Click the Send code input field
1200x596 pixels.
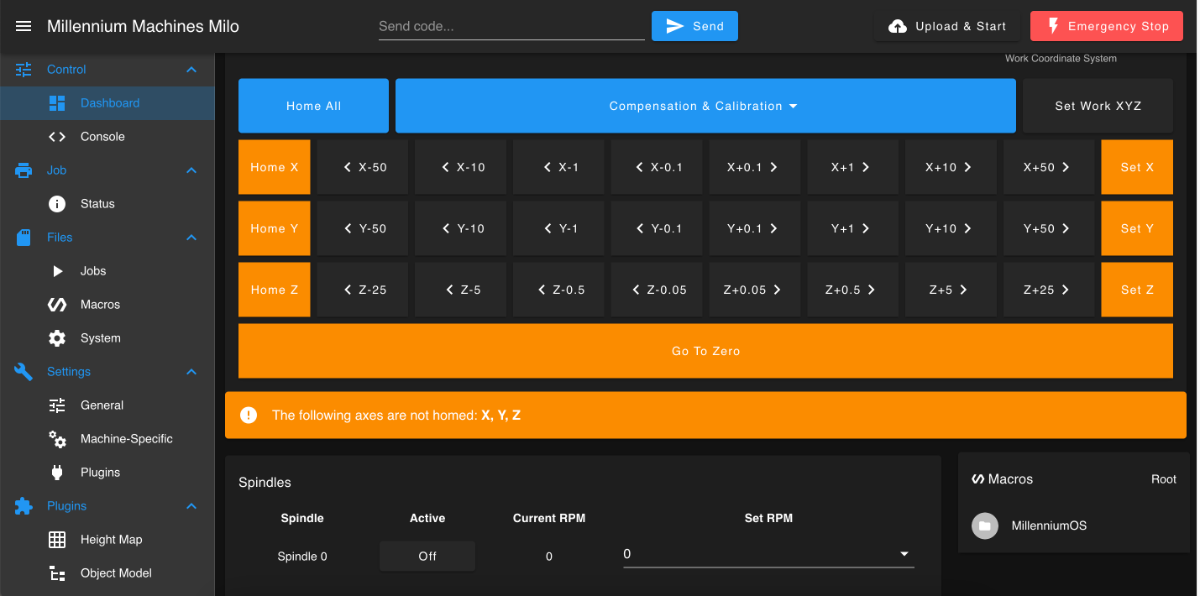point(511,26)
